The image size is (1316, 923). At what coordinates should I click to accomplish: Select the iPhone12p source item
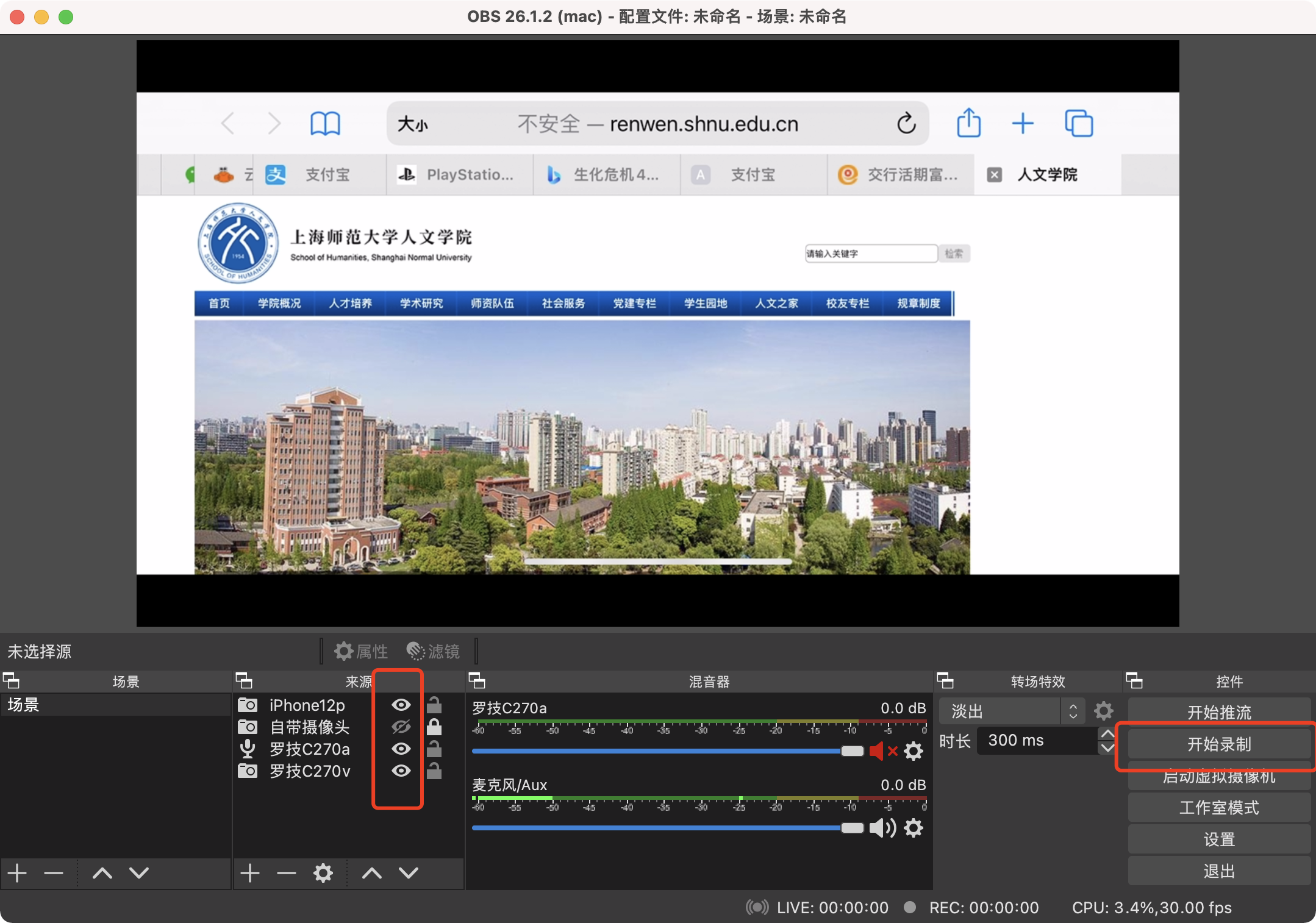(x=307, y=705)
